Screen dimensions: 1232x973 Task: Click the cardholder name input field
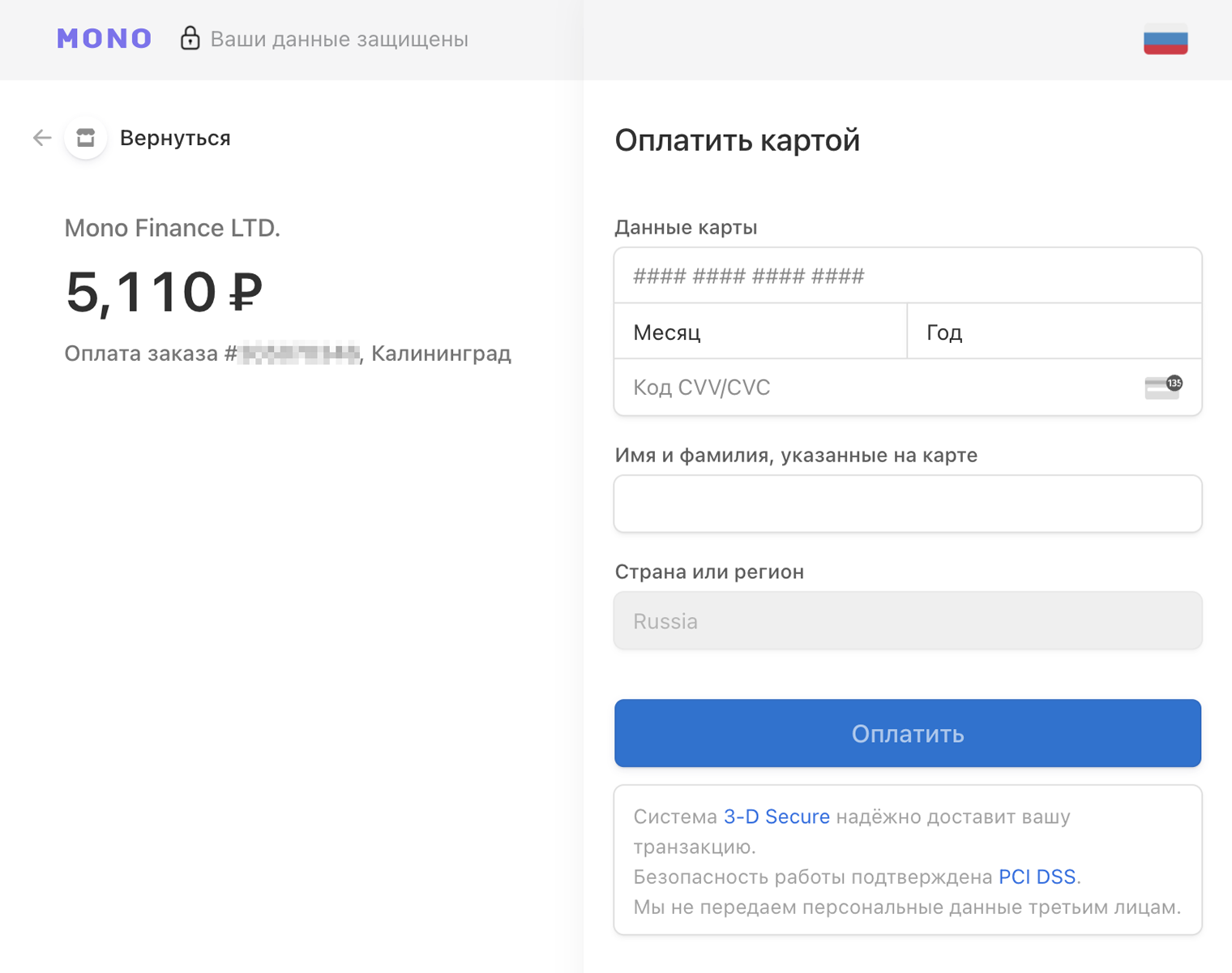coord(908,504)
